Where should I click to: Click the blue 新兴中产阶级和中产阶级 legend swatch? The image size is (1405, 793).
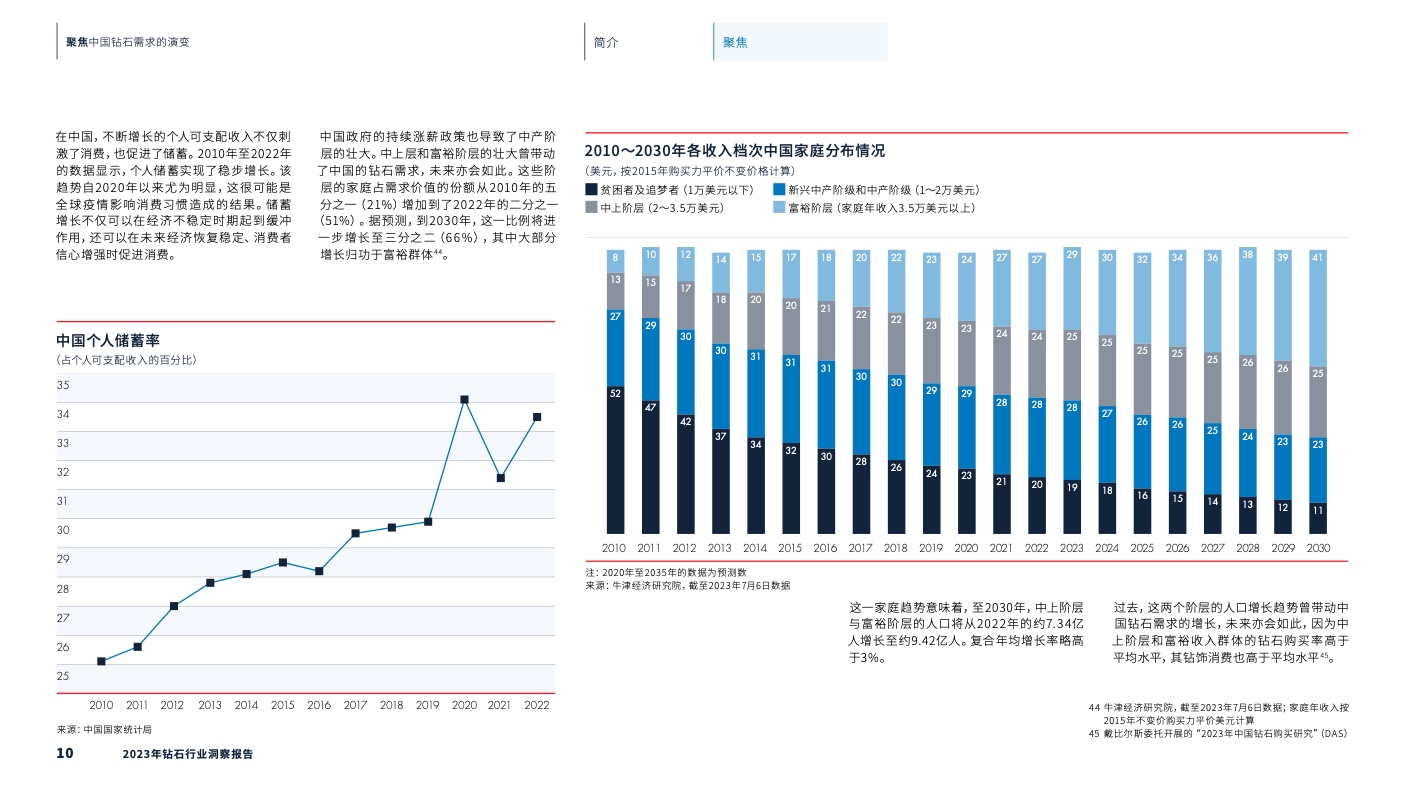(x=779, y=189)
